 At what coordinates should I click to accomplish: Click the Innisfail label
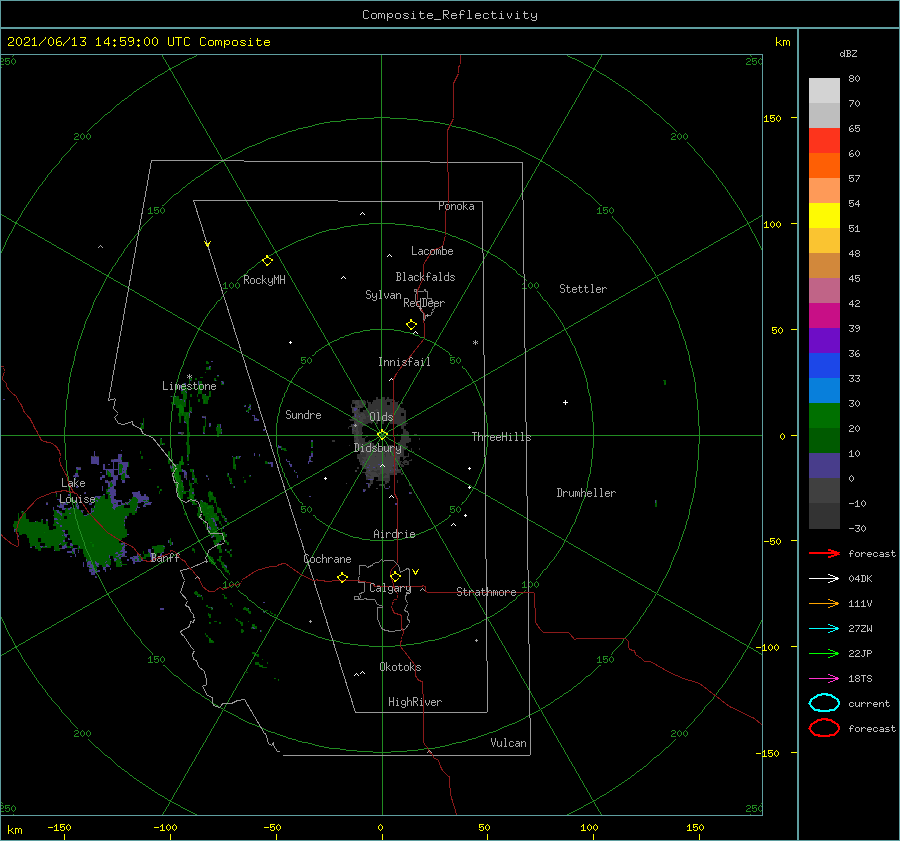[404, 362]
